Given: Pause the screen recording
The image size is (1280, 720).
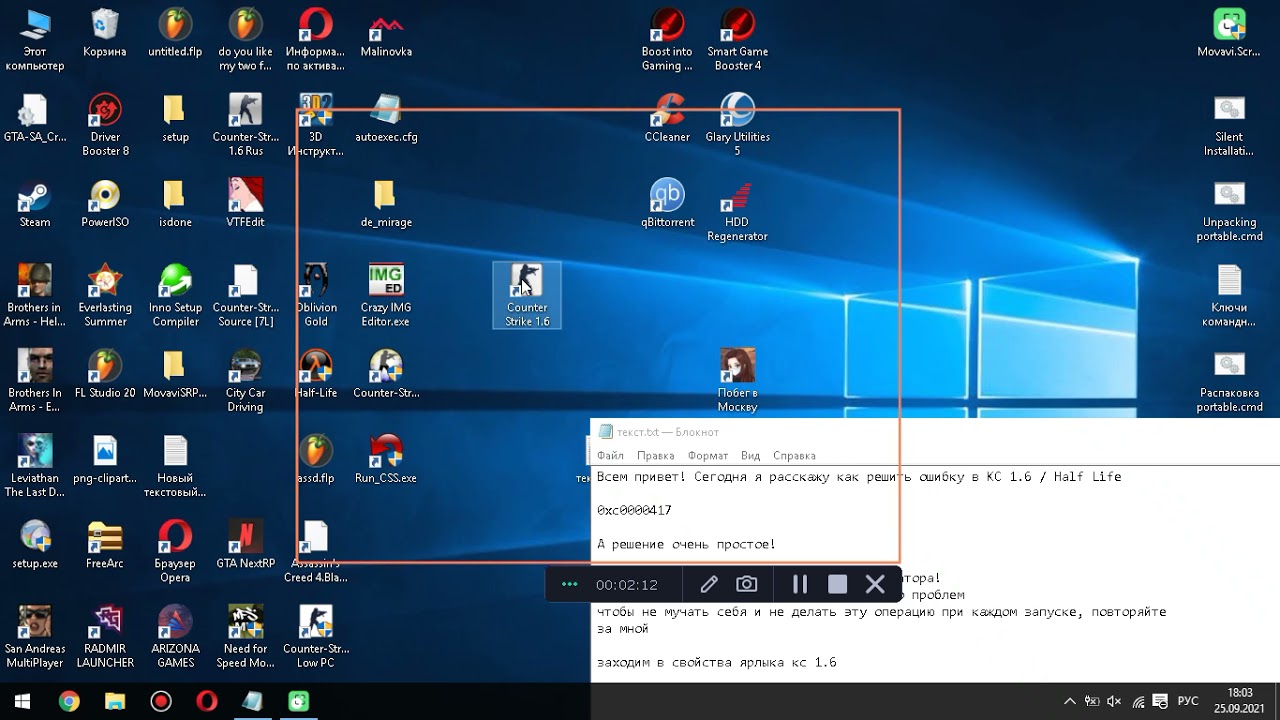Looking at the screenshot, I should (x=800, y=584).
